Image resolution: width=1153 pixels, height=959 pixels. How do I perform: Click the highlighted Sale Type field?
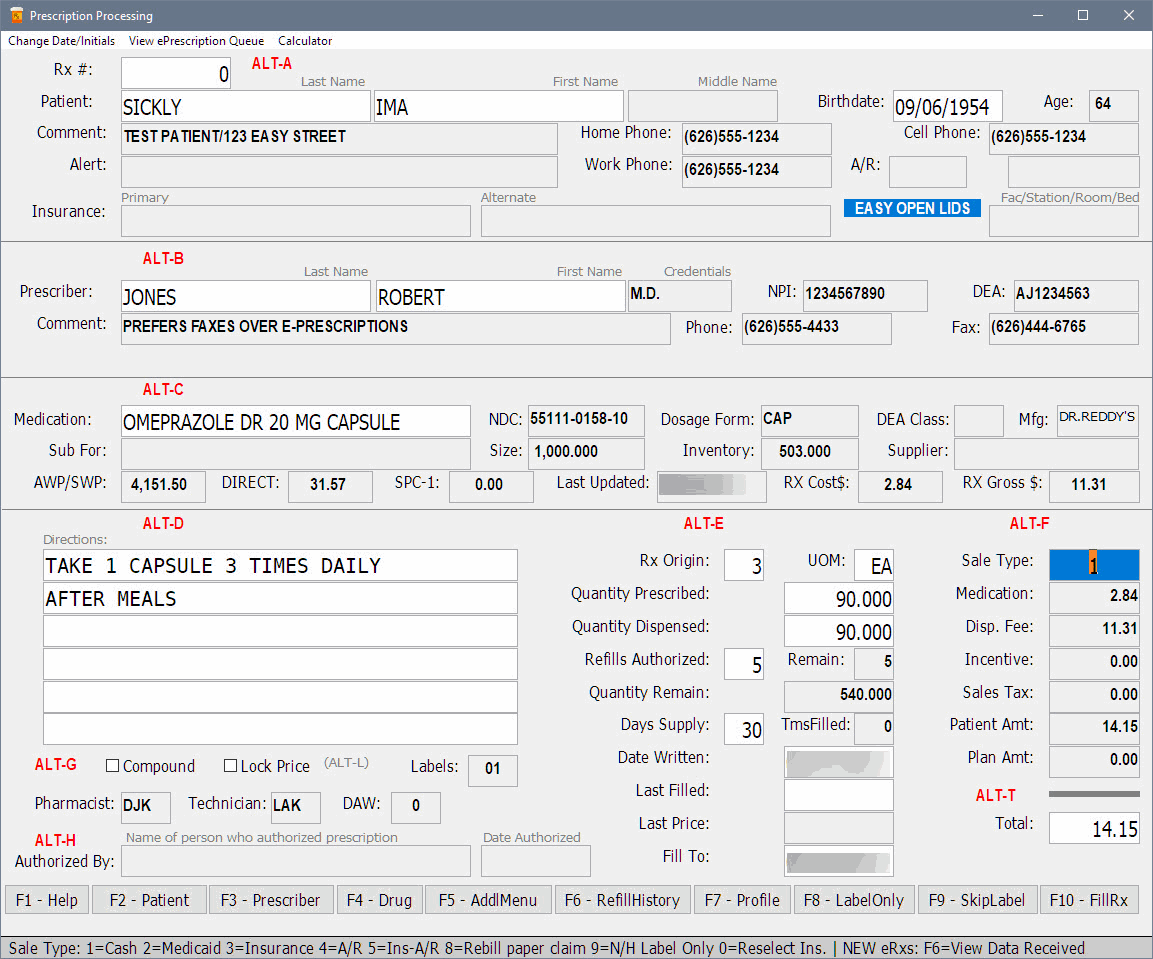point(1093,565)
